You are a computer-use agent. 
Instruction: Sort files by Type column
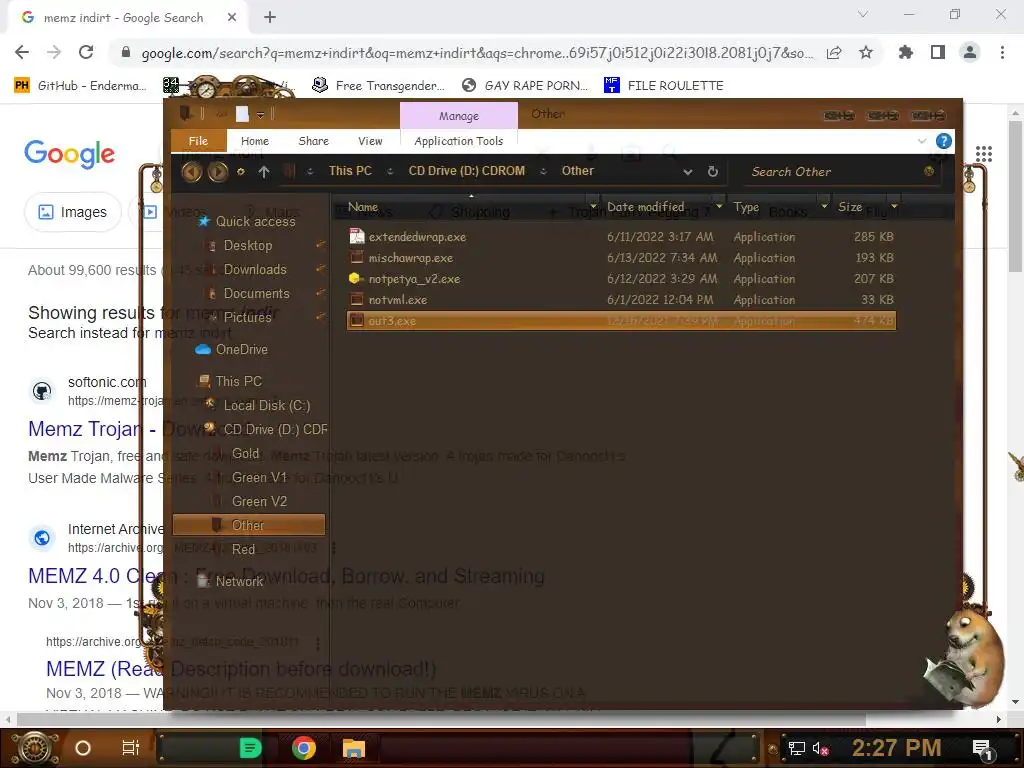(746, 207)
